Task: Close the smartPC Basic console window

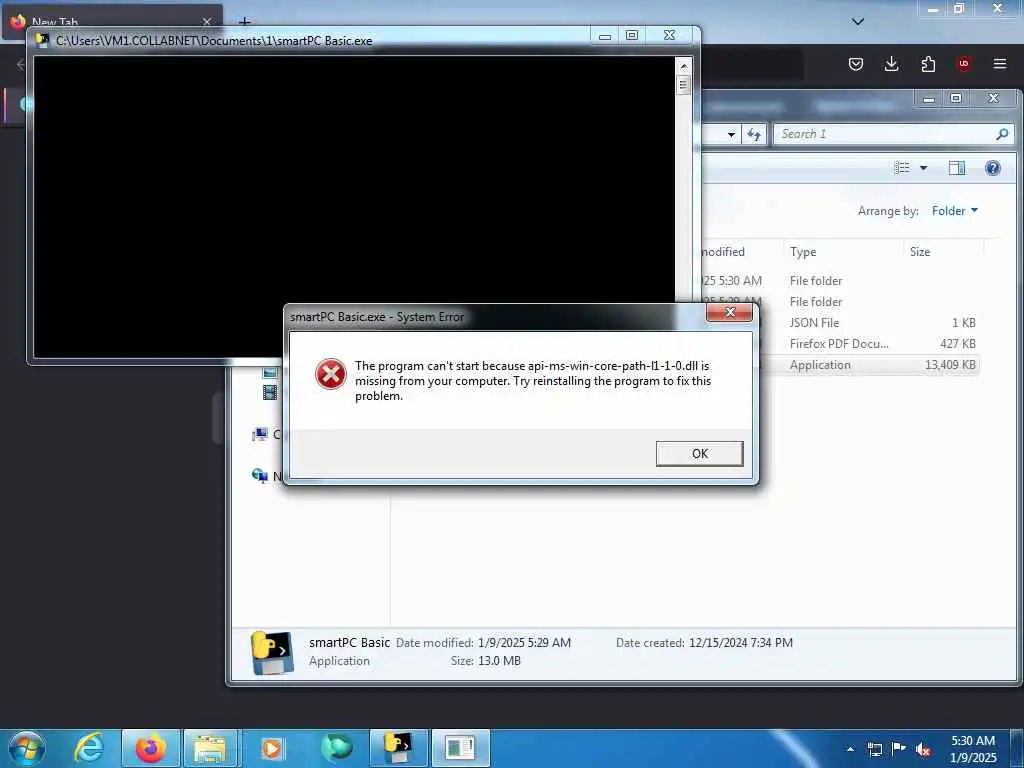Action: pyautogui.click(x=669, y=35)
